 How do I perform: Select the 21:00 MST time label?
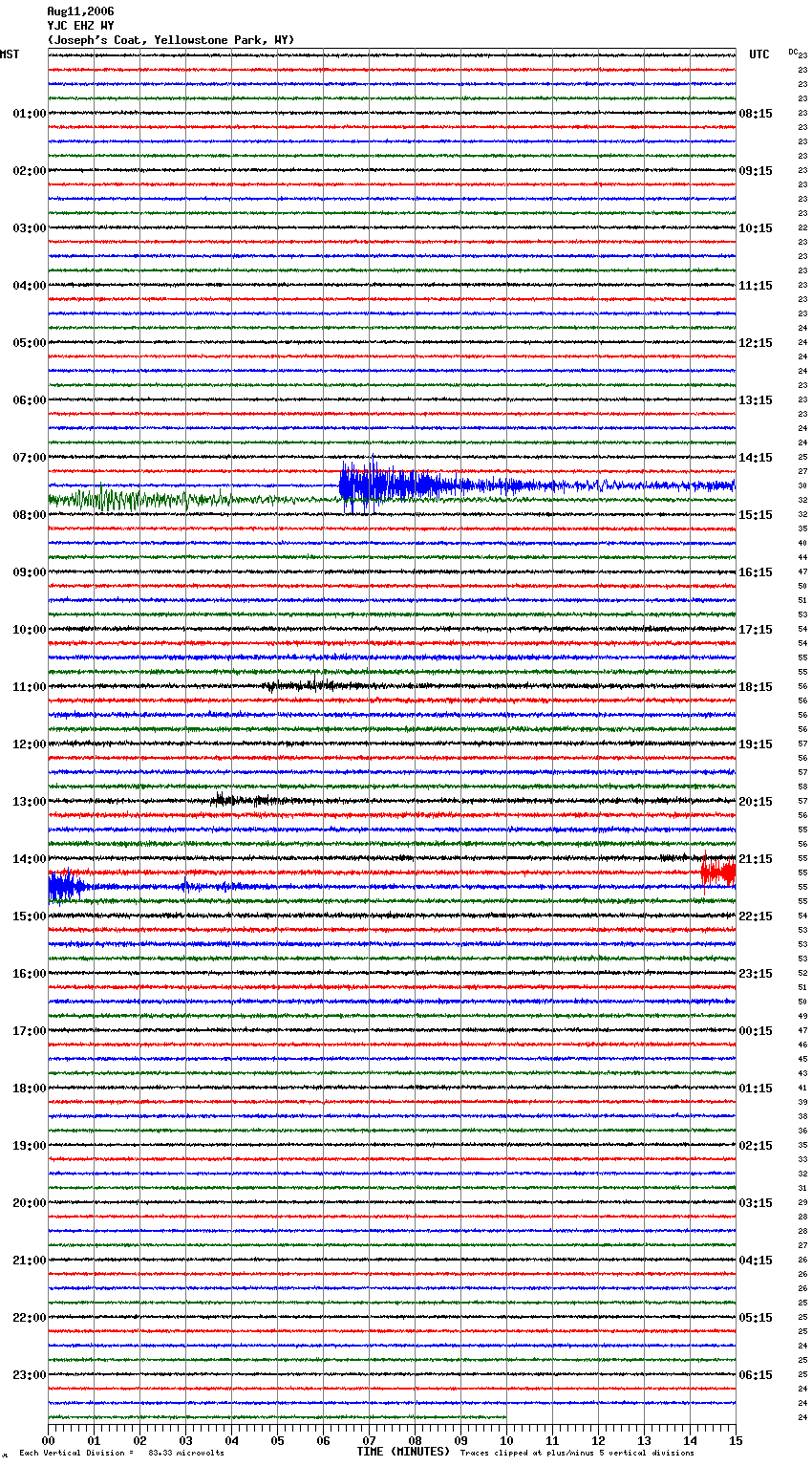coord(29,1261)
